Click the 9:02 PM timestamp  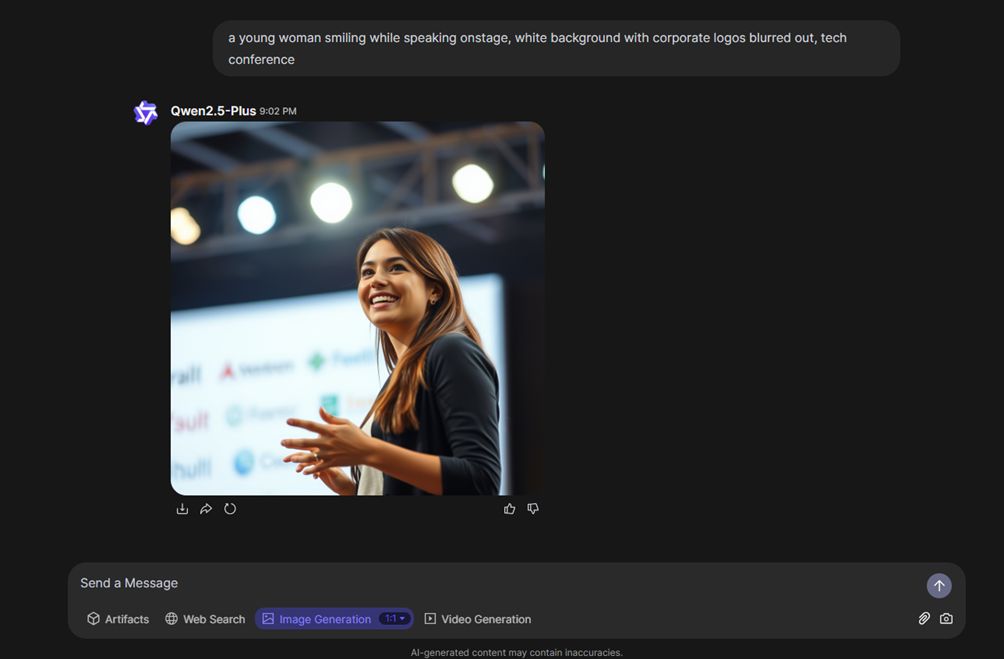click(278, 111)
